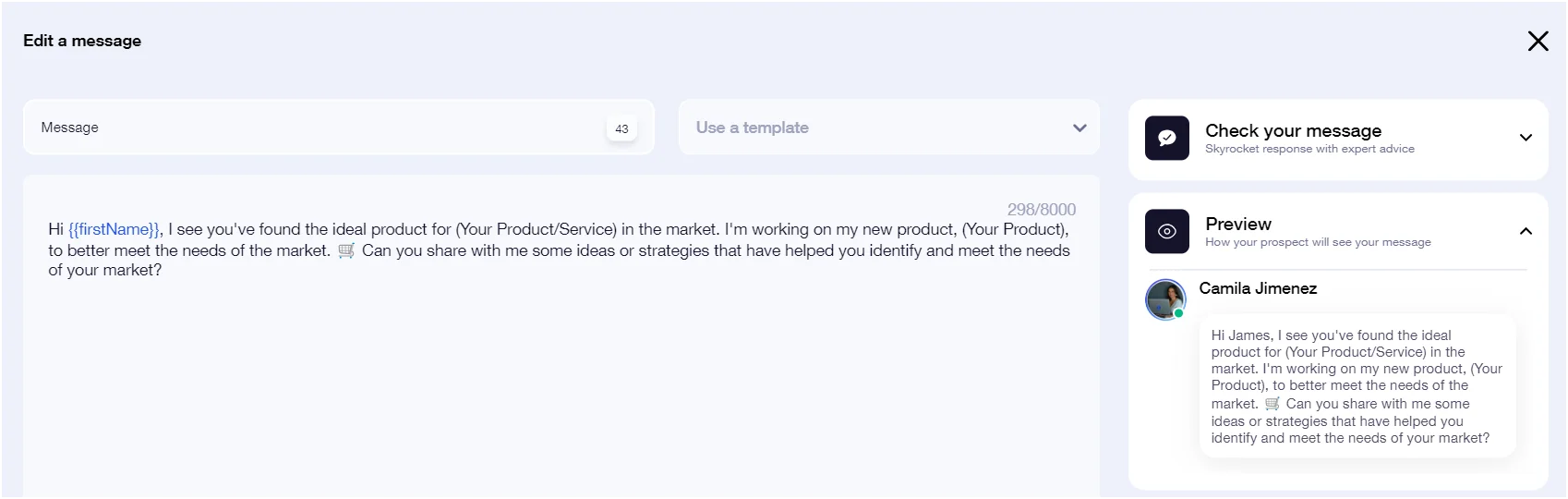Click the 298/8000 character counter
The image size is (1568, 499).
click(x=1042, y=210)
